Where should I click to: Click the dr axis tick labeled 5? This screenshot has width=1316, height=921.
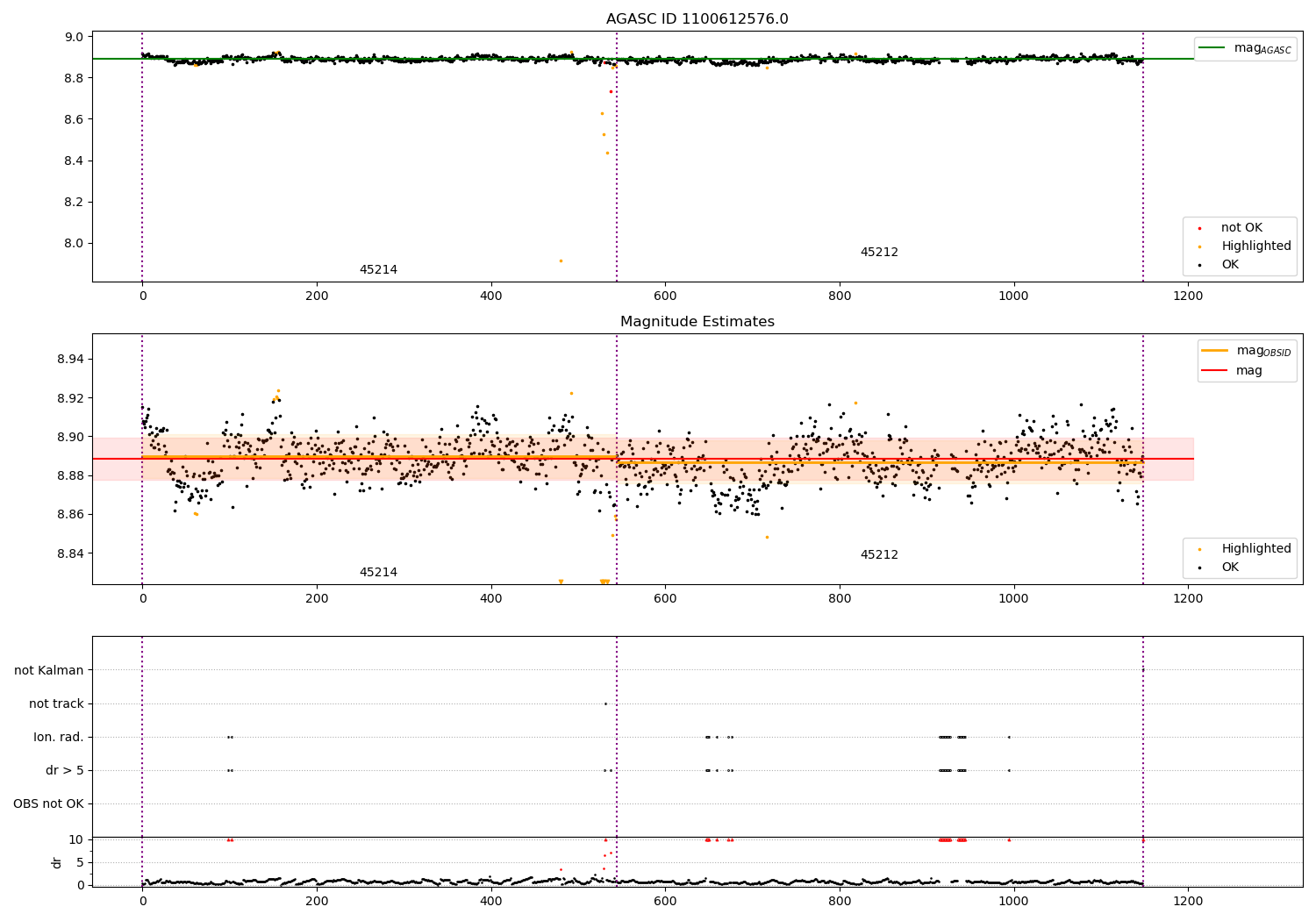80,862
